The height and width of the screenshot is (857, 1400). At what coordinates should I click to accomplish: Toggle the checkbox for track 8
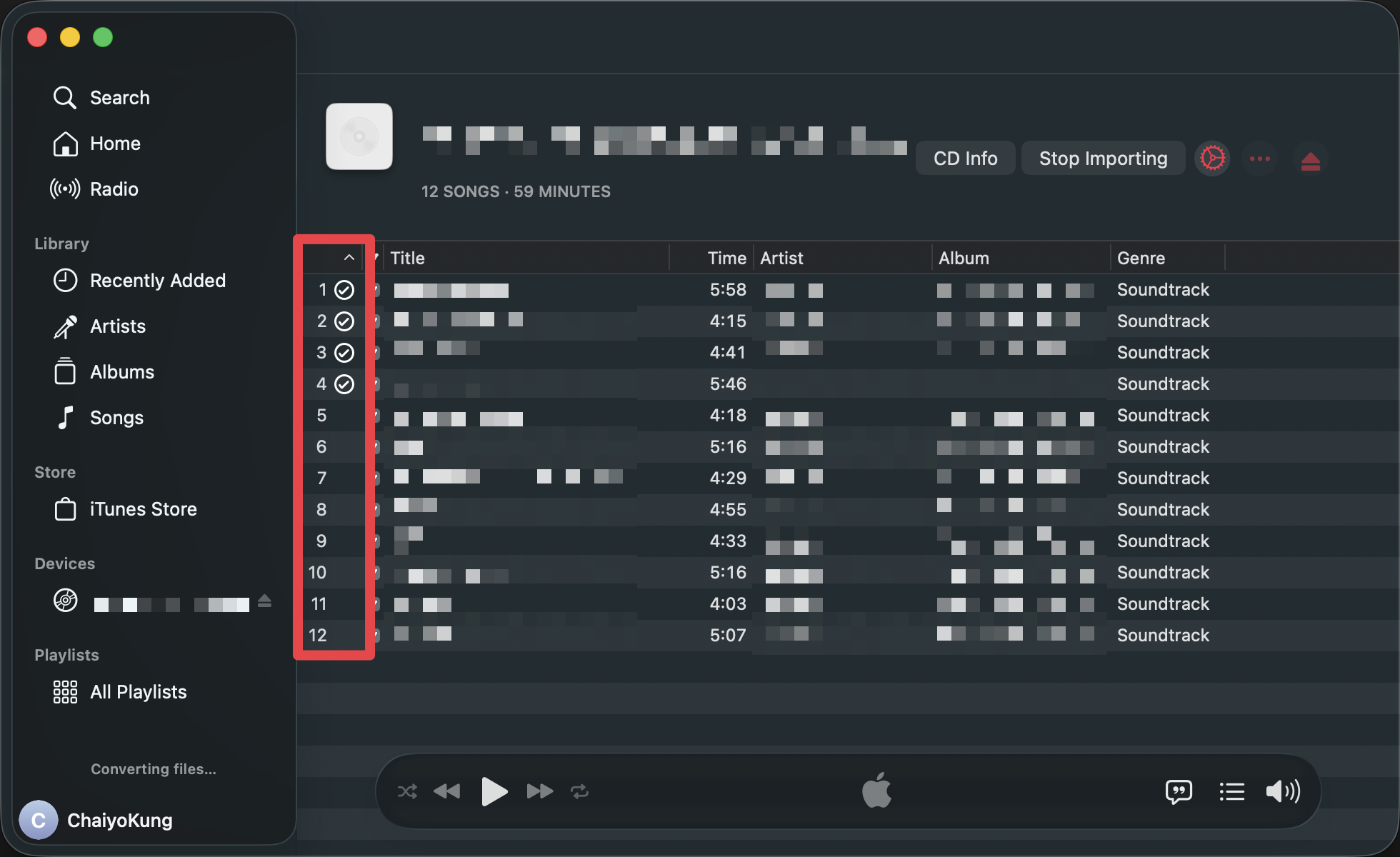pyautogui.click(x=376, y=510)
